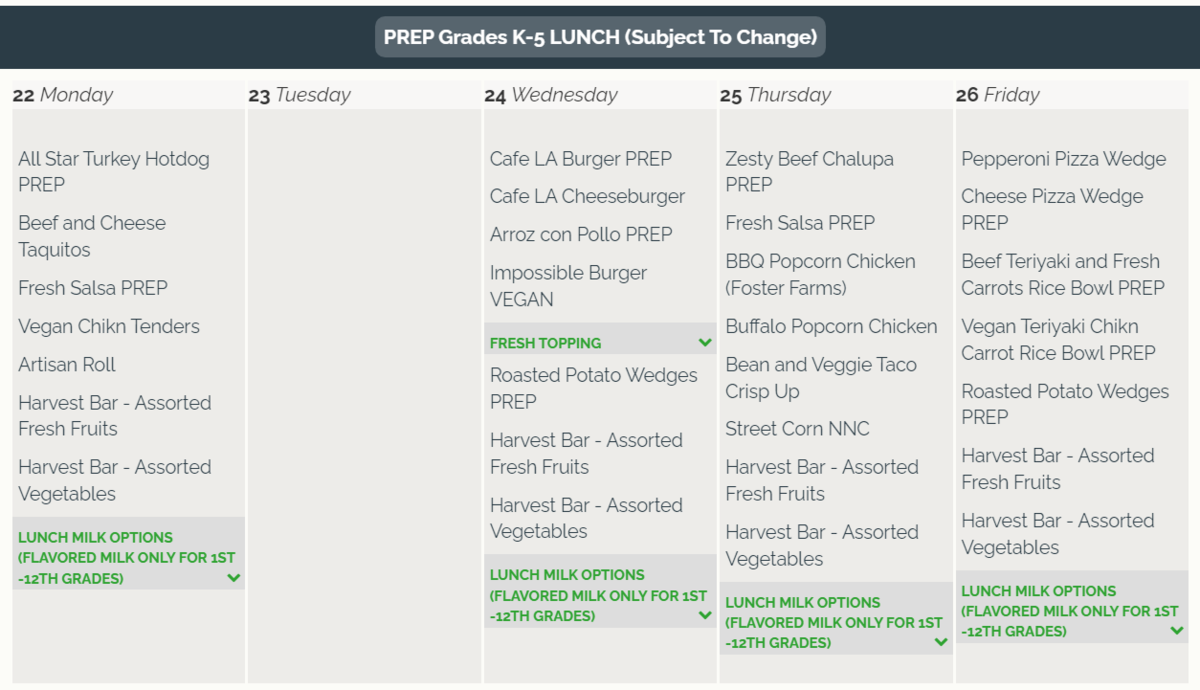Click Impossible Burger VEGAN entry
This screenshot has height=690, width=1200.
click(x=568, y=286)
